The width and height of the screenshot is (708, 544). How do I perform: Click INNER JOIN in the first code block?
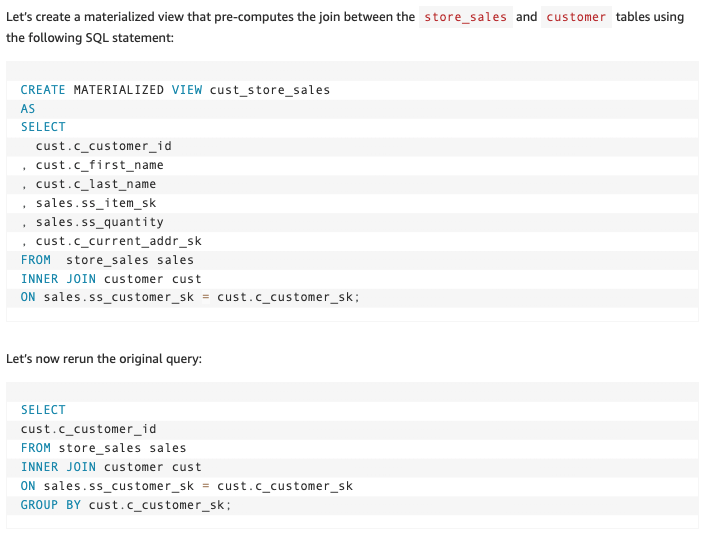(58, 279)
